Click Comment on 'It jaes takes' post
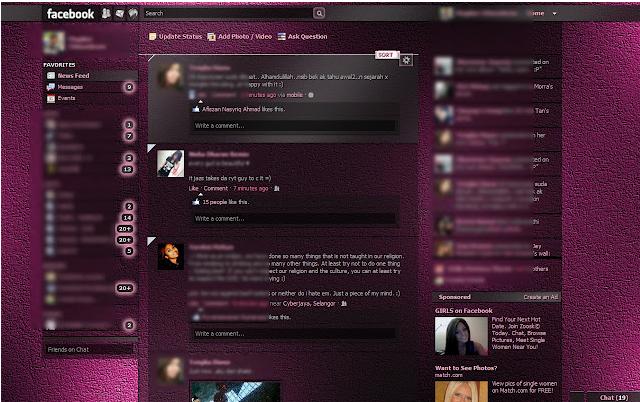The image size is (640, 402). [x=216, y=189]
